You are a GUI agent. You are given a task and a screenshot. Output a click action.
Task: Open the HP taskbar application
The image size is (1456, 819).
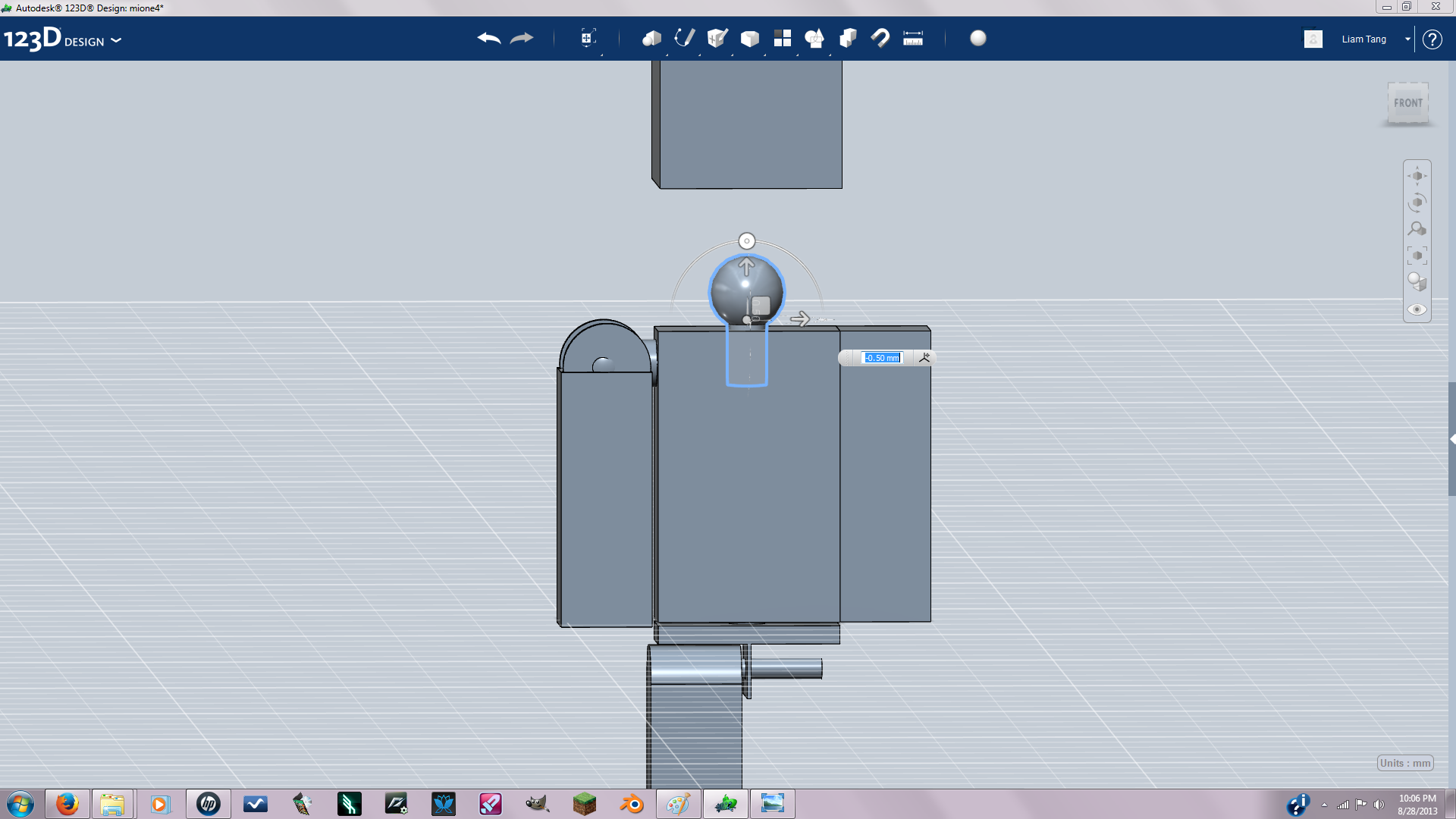209,804
